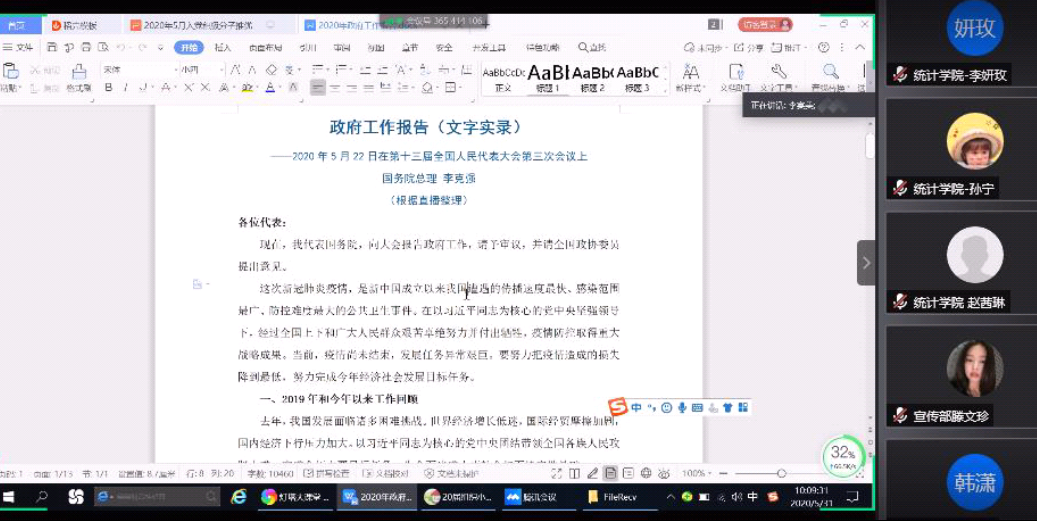This screenshot has height=521, width=1037.
Task: Click the zoom slider in status bar
Action: 781,473
